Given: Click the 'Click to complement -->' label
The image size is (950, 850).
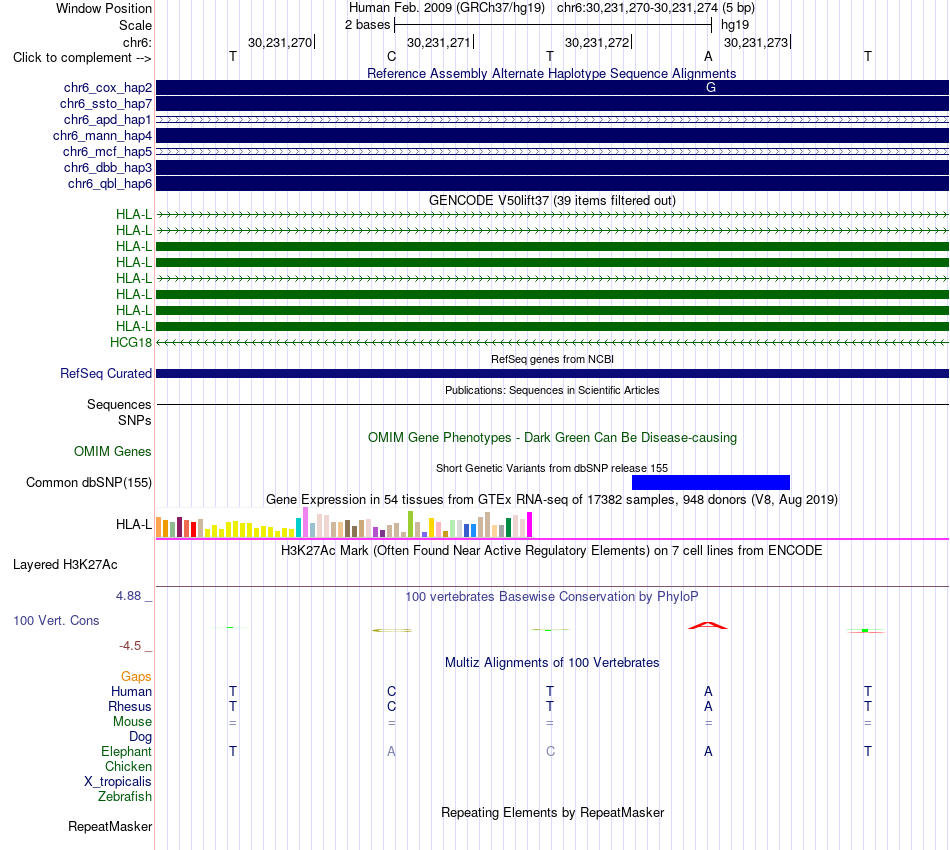Looking at the screenshot, I should pos(82,58).
